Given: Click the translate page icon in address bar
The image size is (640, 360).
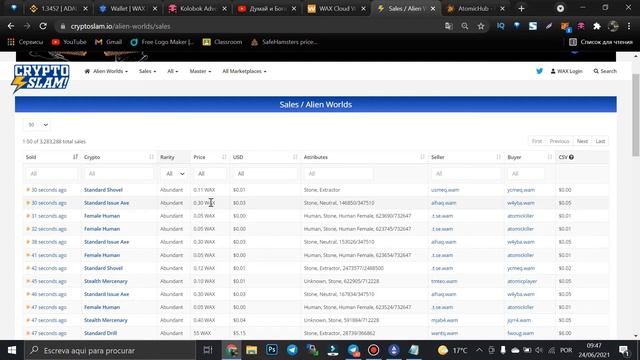Looking at the screenshot, I should (x=449, y=26).
